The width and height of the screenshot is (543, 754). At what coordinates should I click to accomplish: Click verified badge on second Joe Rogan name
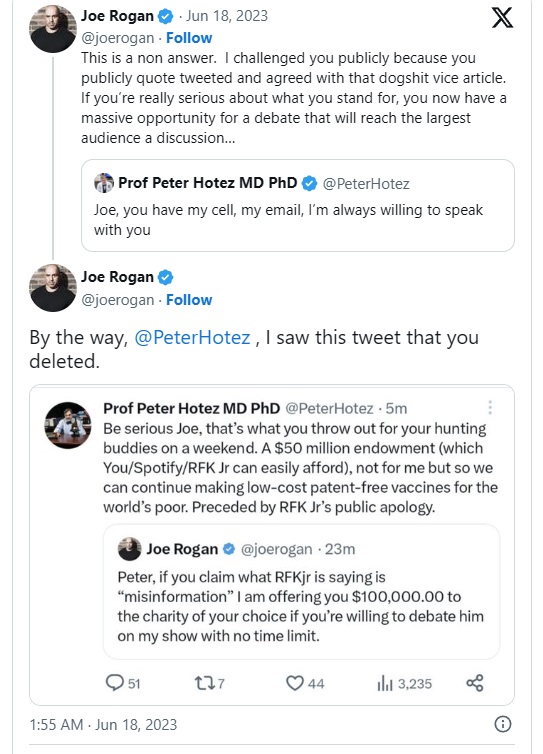tap(165, 277)
